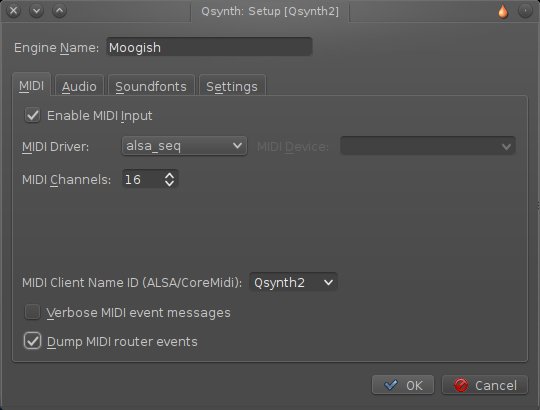Open the Soundfonts tab

[151, 86]
